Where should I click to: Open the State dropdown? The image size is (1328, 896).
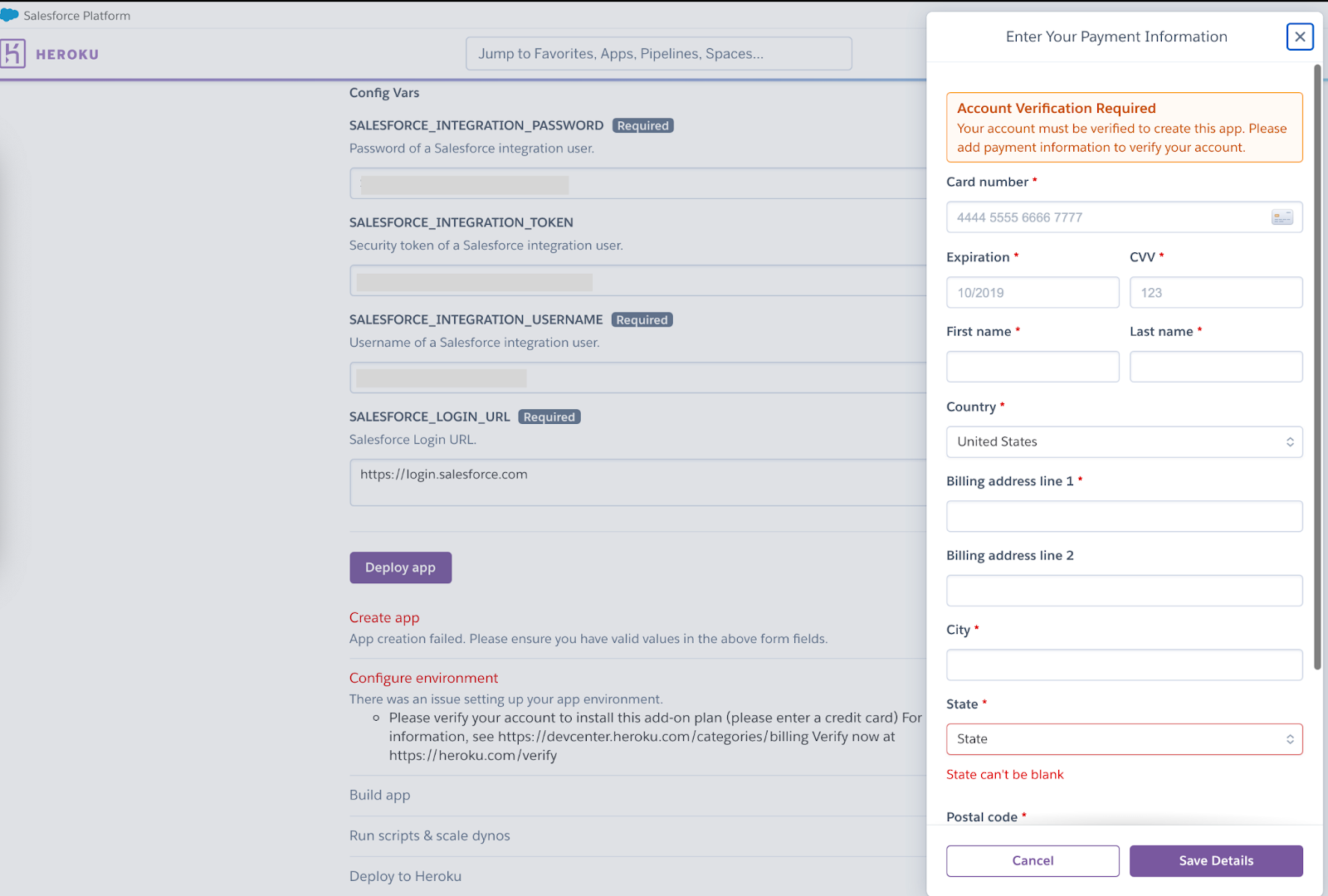pos(1125,739)
